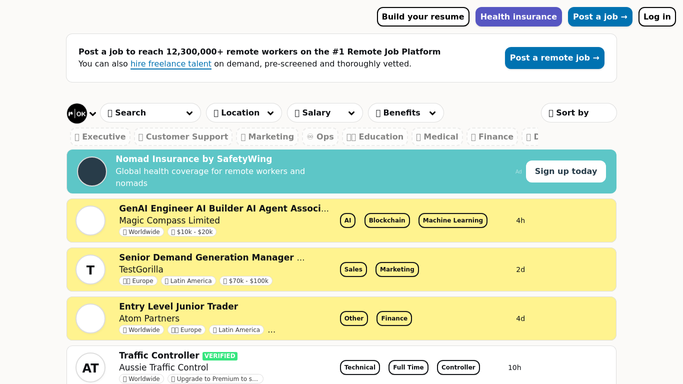
Task: Click Build your resume button
Action: click(x=423, y=17)
